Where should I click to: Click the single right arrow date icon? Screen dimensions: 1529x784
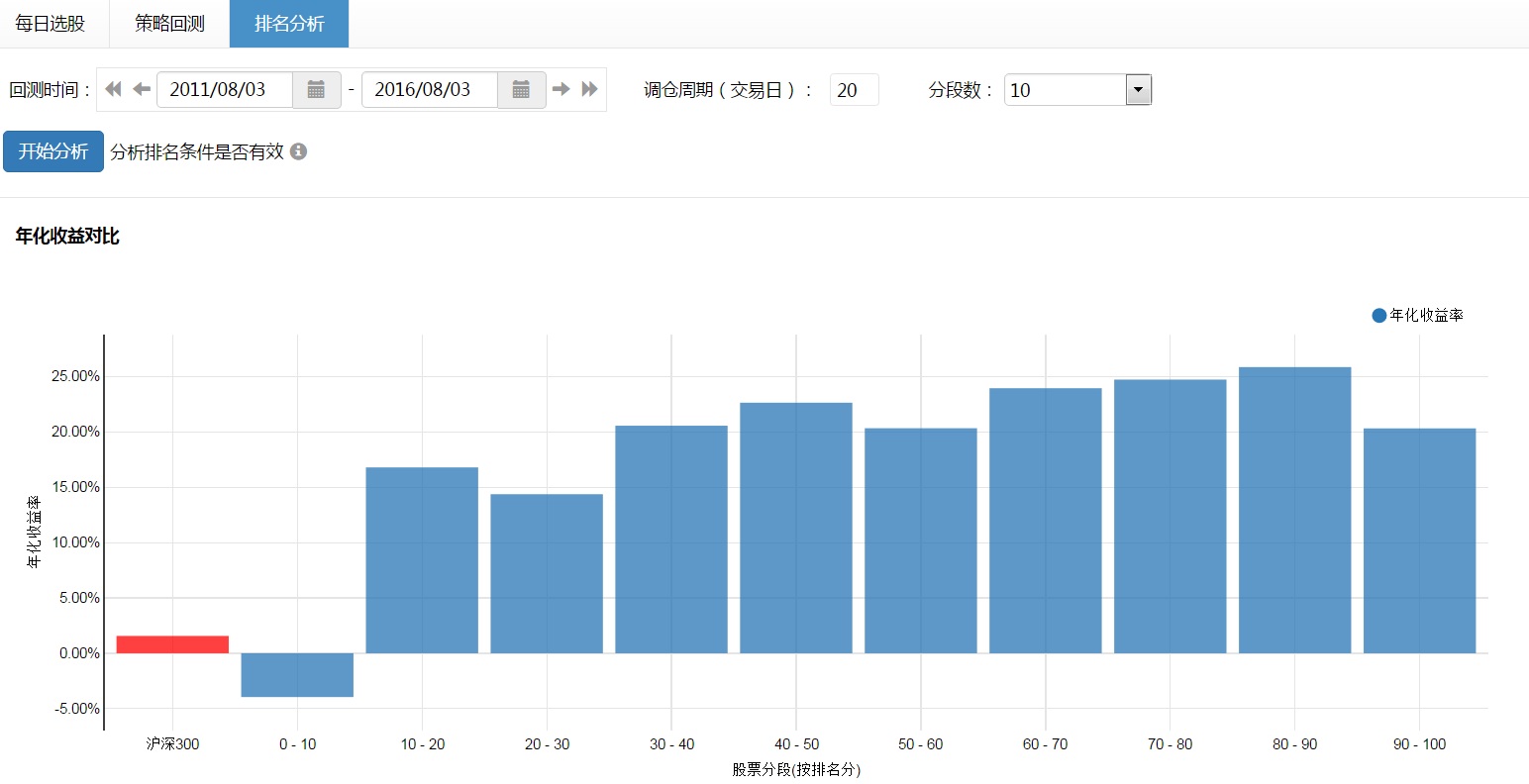point(561,89)
